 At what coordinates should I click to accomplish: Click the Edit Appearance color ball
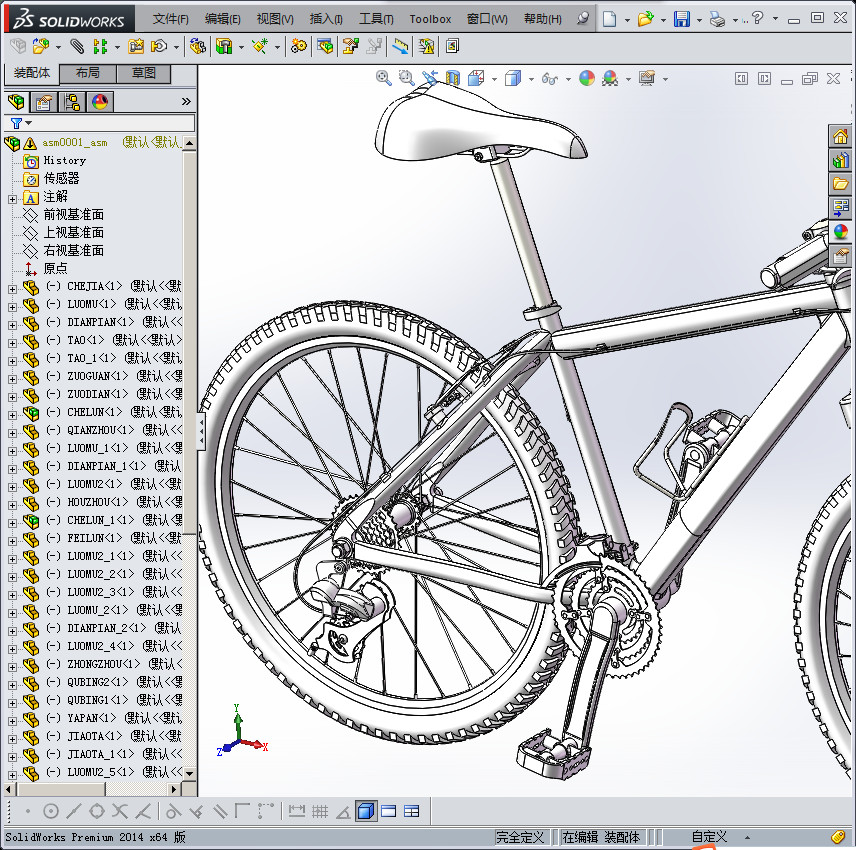point(587,79)
